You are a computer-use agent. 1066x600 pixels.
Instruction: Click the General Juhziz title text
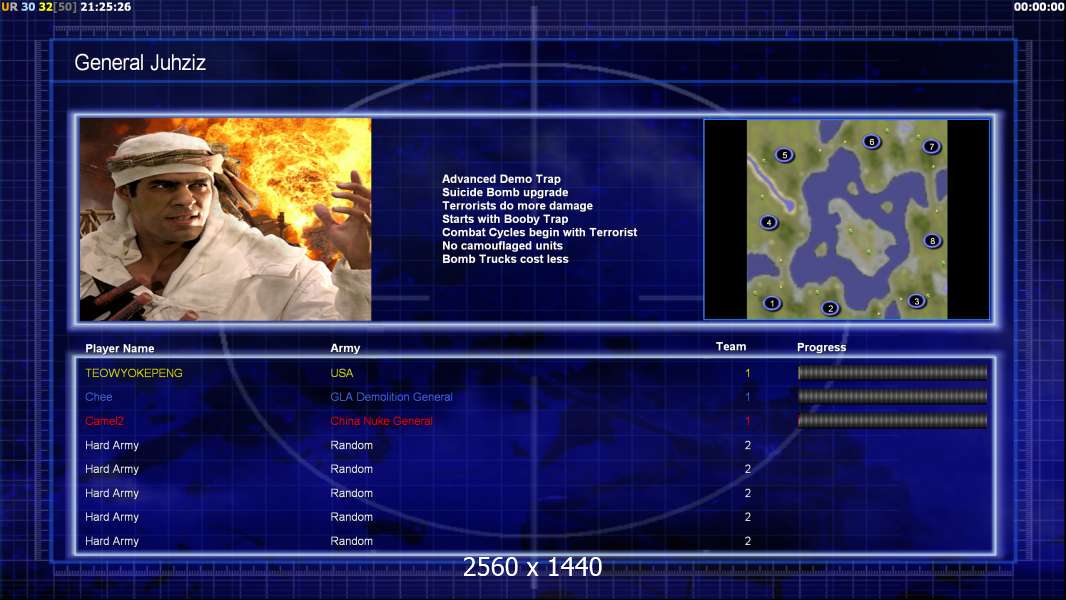[140, 63]
